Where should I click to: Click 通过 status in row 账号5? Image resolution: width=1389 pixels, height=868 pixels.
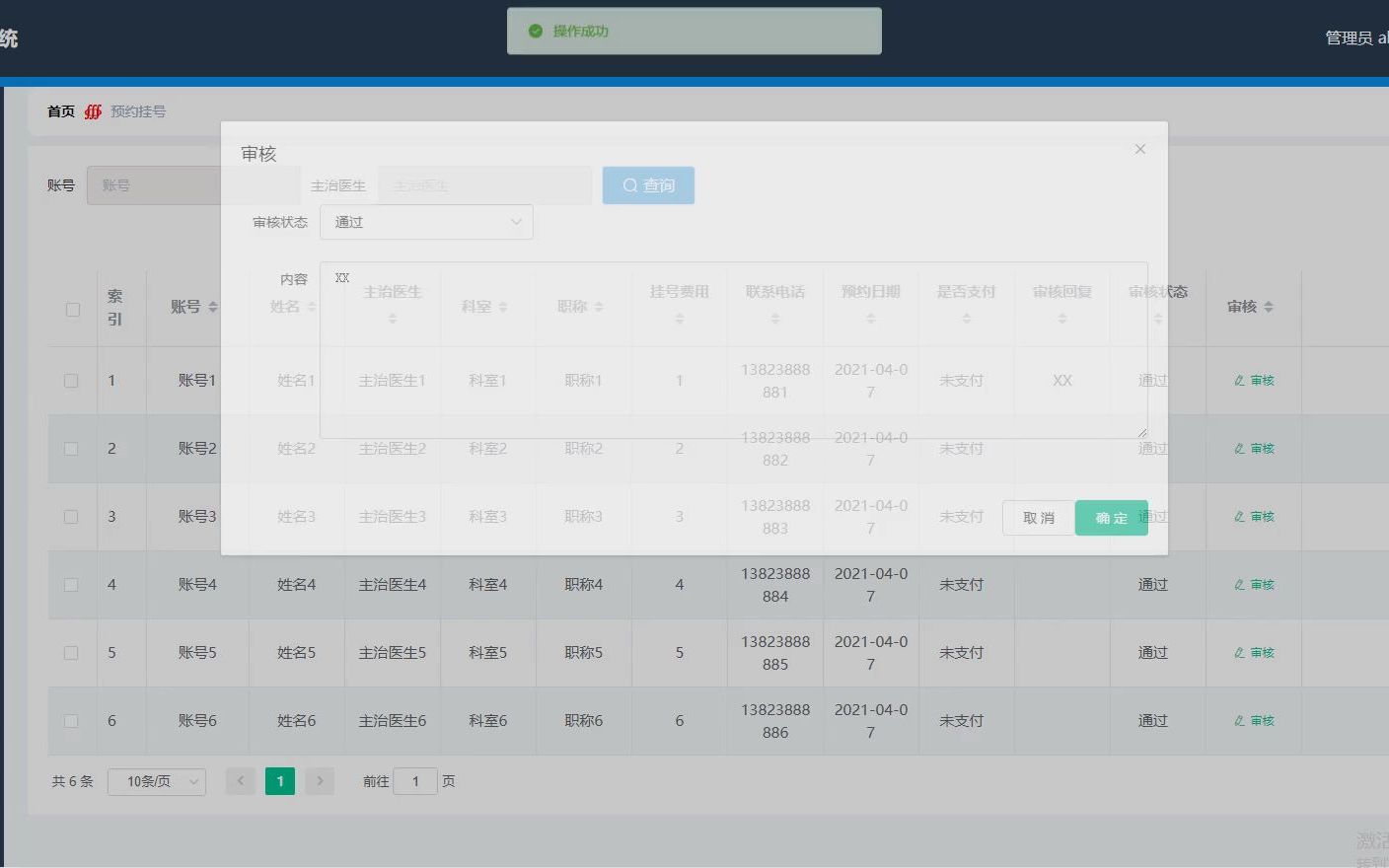point(1153,653)
